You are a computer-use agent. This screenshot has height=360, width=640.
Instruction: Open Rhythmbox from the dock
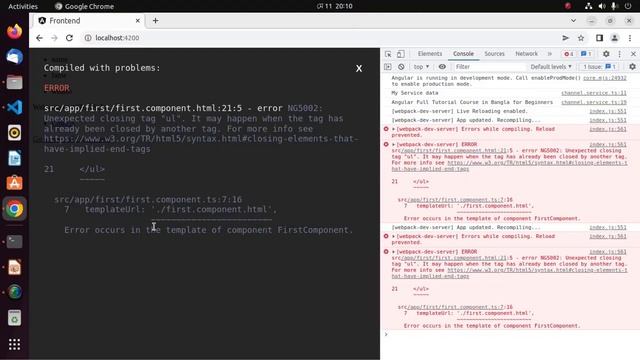pyautogui.click(x=14, y=133)
